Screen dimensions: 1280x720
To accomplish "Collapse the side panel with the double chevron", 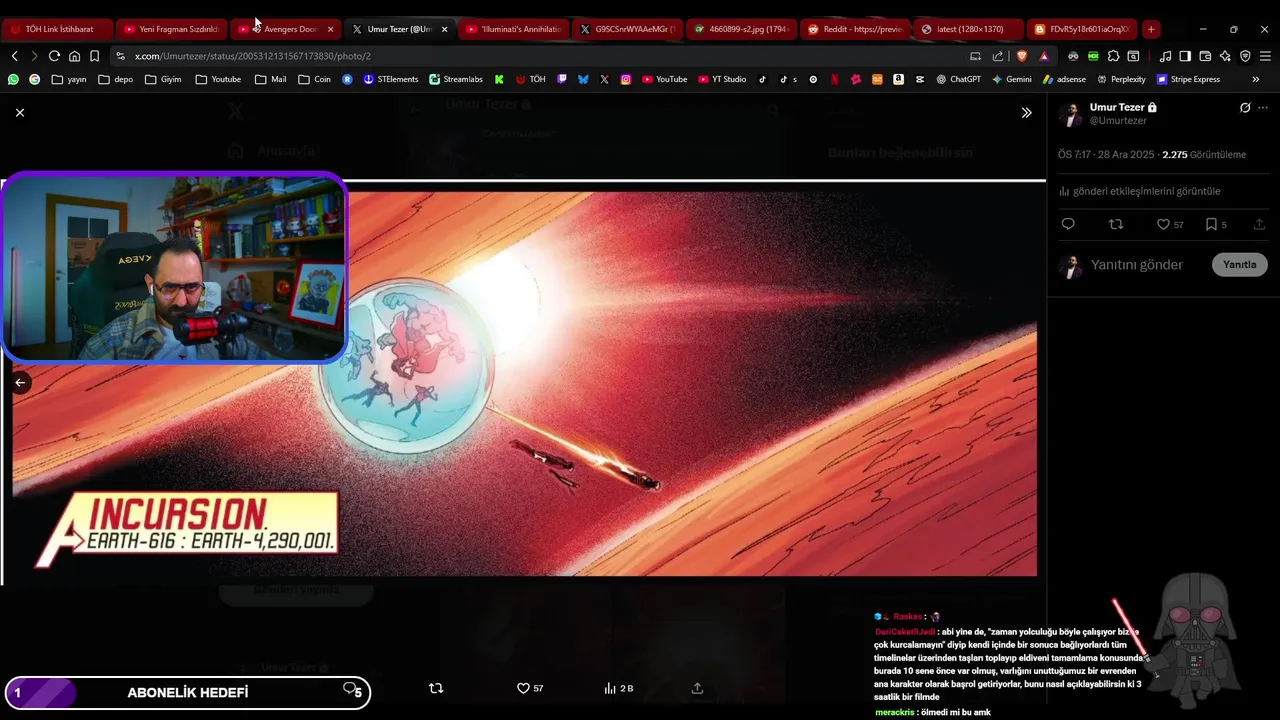I will 1026,113.
